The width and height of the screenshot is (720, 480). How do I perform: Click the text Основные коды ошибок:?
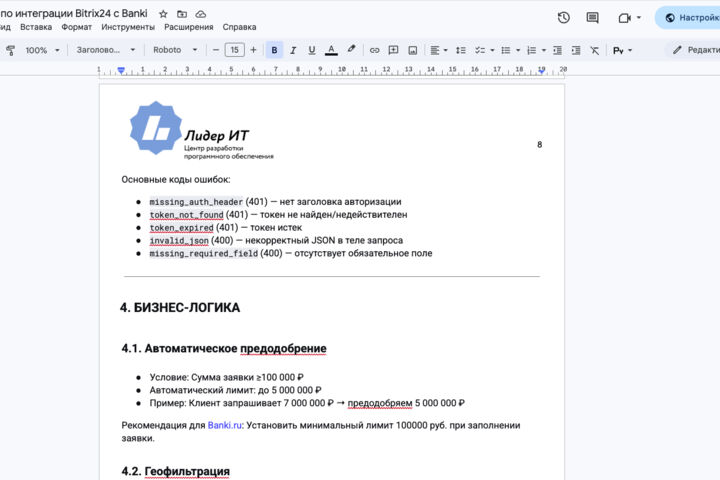pos(176,180)
